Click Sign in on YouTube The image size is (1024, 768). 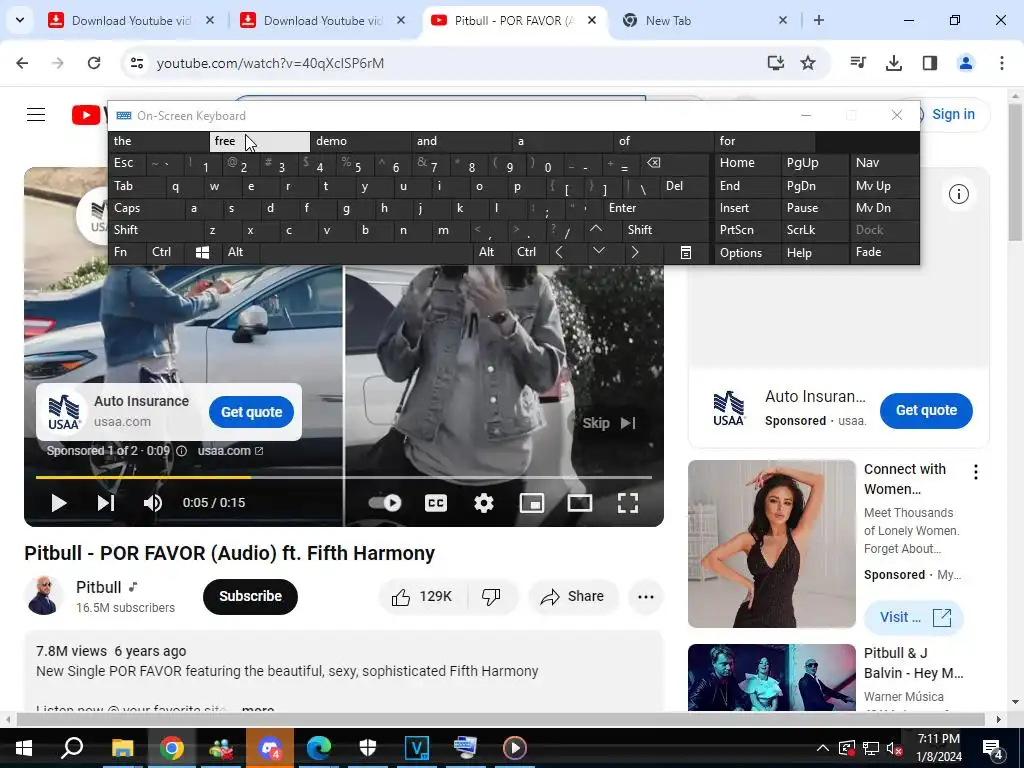point(953,114)
